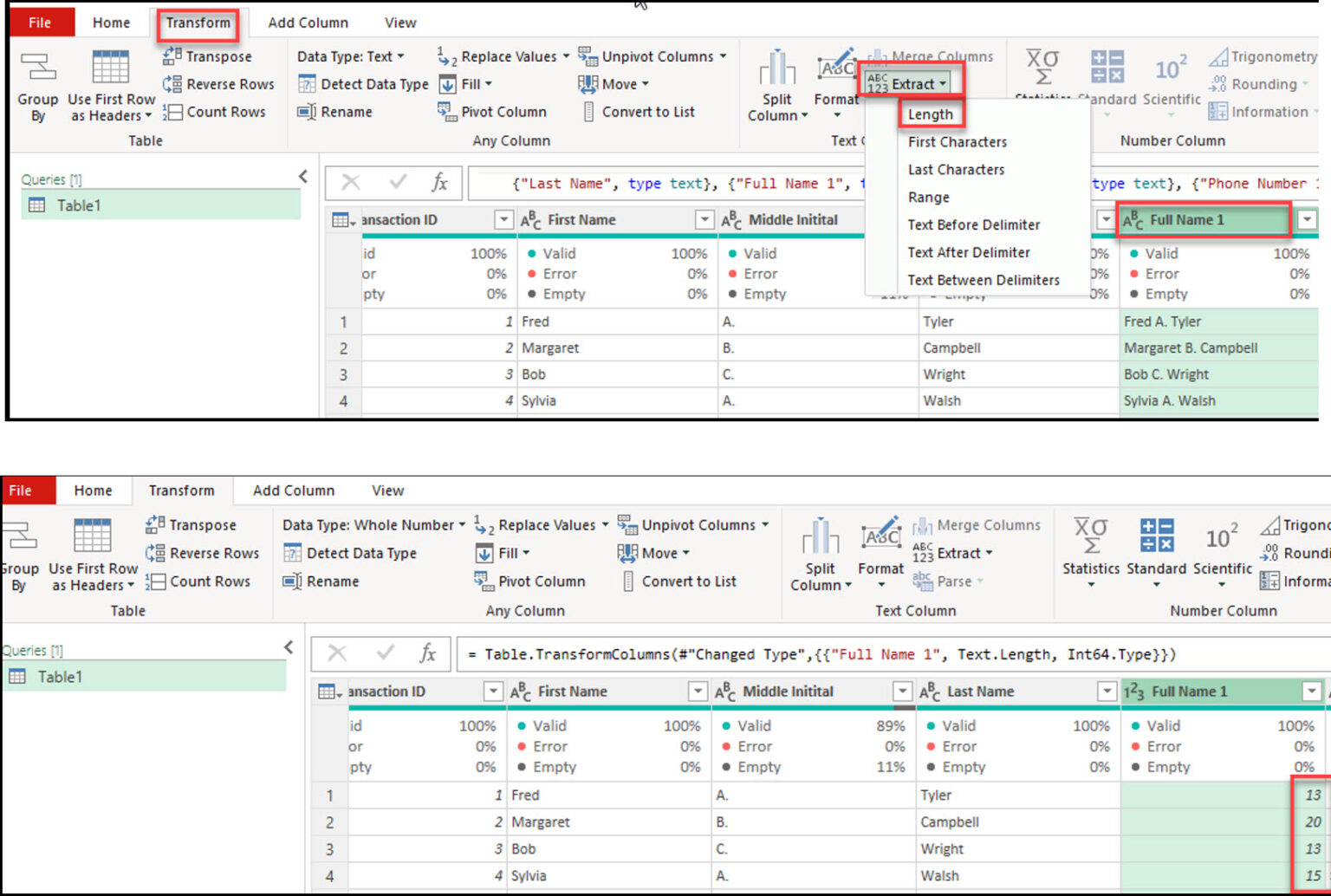Viewport: 1331px width, 896px height.
Task: Select Length from the Extract menu
Action: point(931,114)
